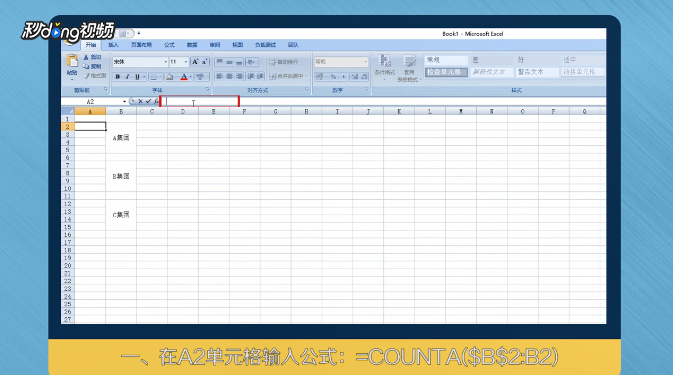Open the font color dropdown arrow
The width and height of the screenshot is (673, 375).
click(191, 77)
